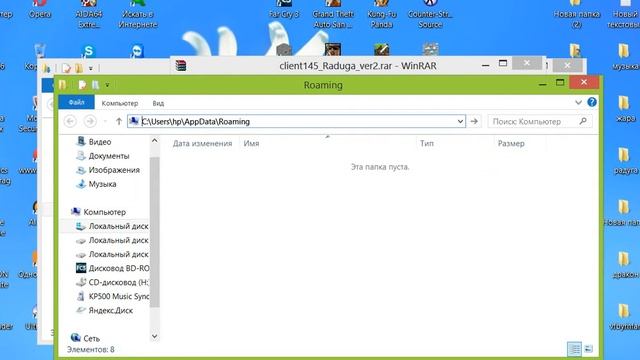The image size is (640, 360).
Task: Open Новая папка (2) desktop folder
Action: 576,14
